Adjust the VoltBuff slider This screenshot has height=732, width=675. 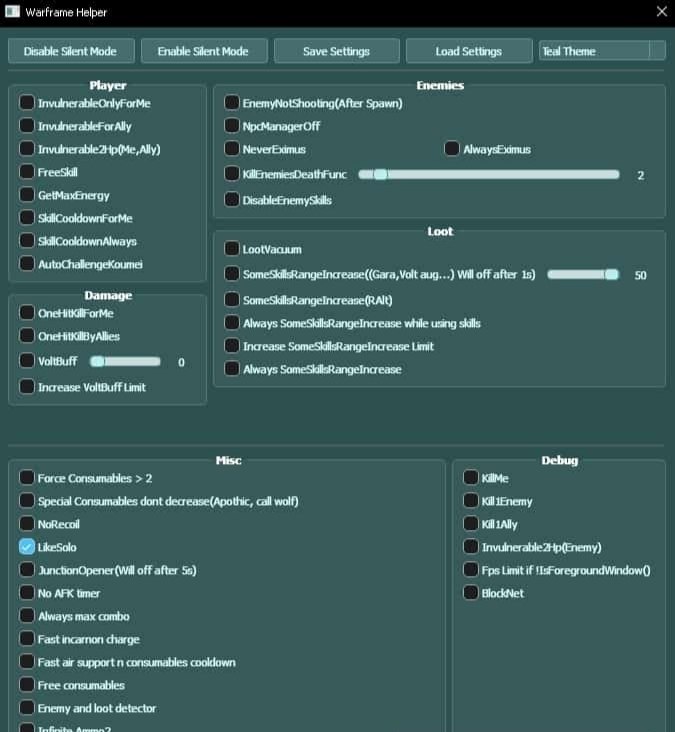point(125,362)
